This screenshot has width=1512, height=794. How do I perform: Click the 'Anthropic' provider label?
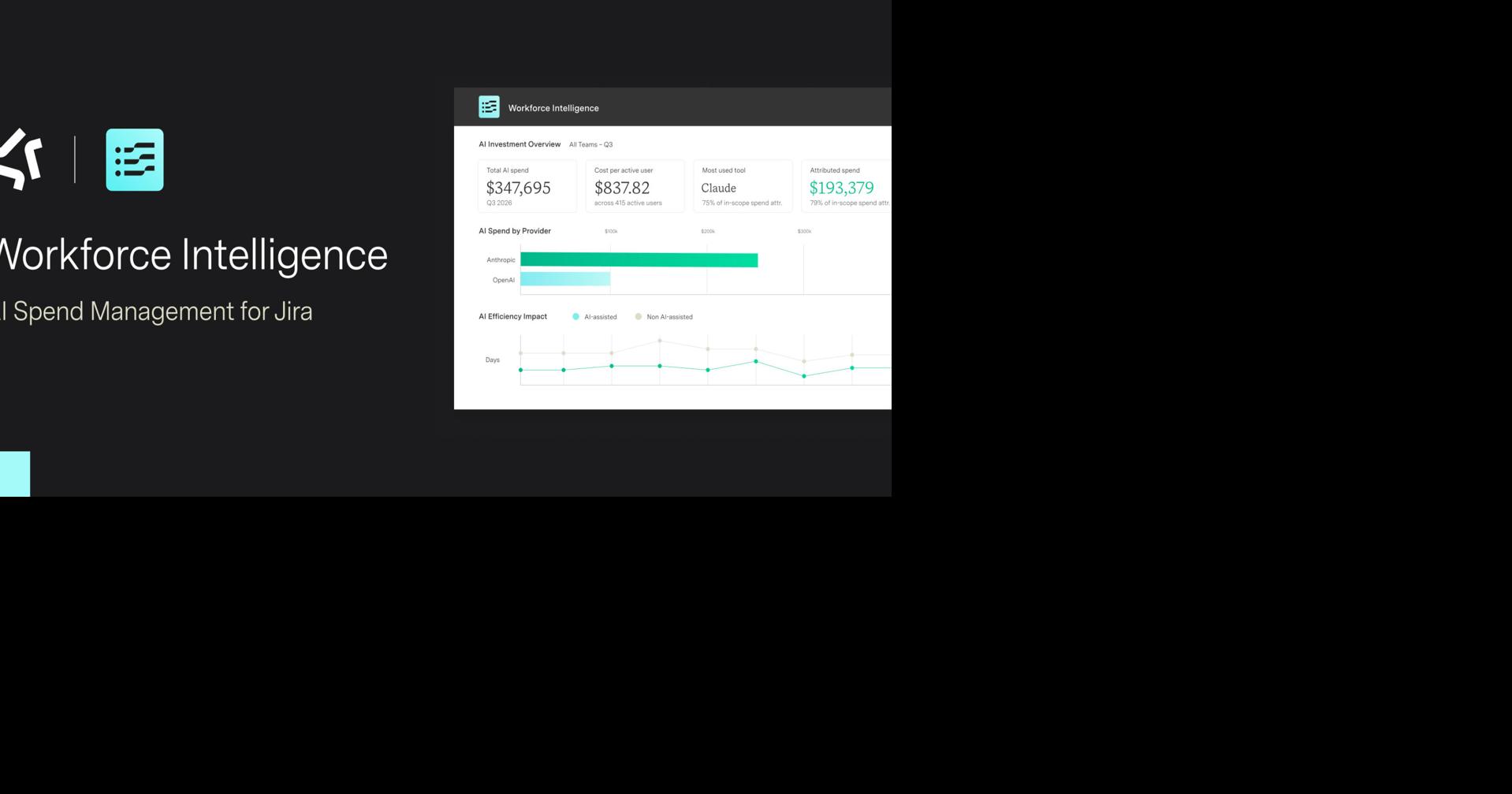(x=501, y=260)
